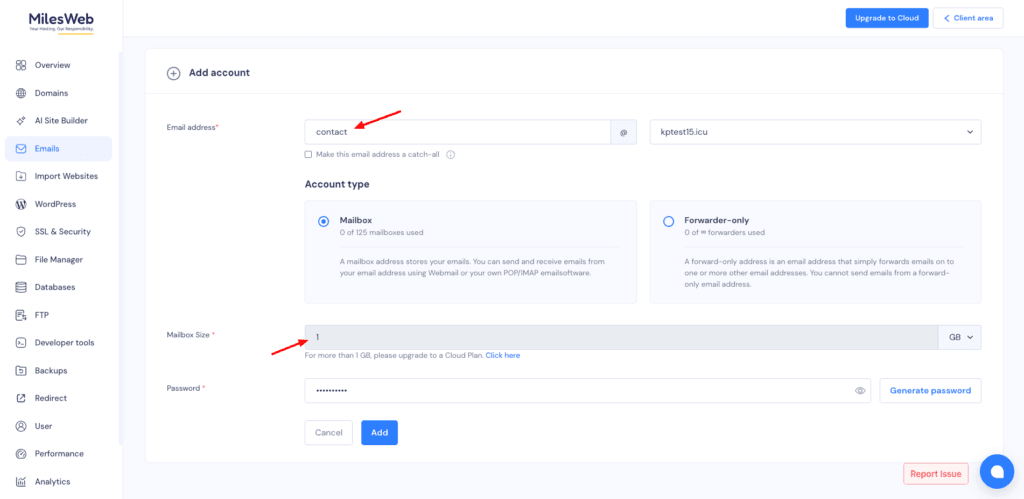Click the Redirect arrow icon
This screenshot has width=1024, height=499.
pos(21,398)
